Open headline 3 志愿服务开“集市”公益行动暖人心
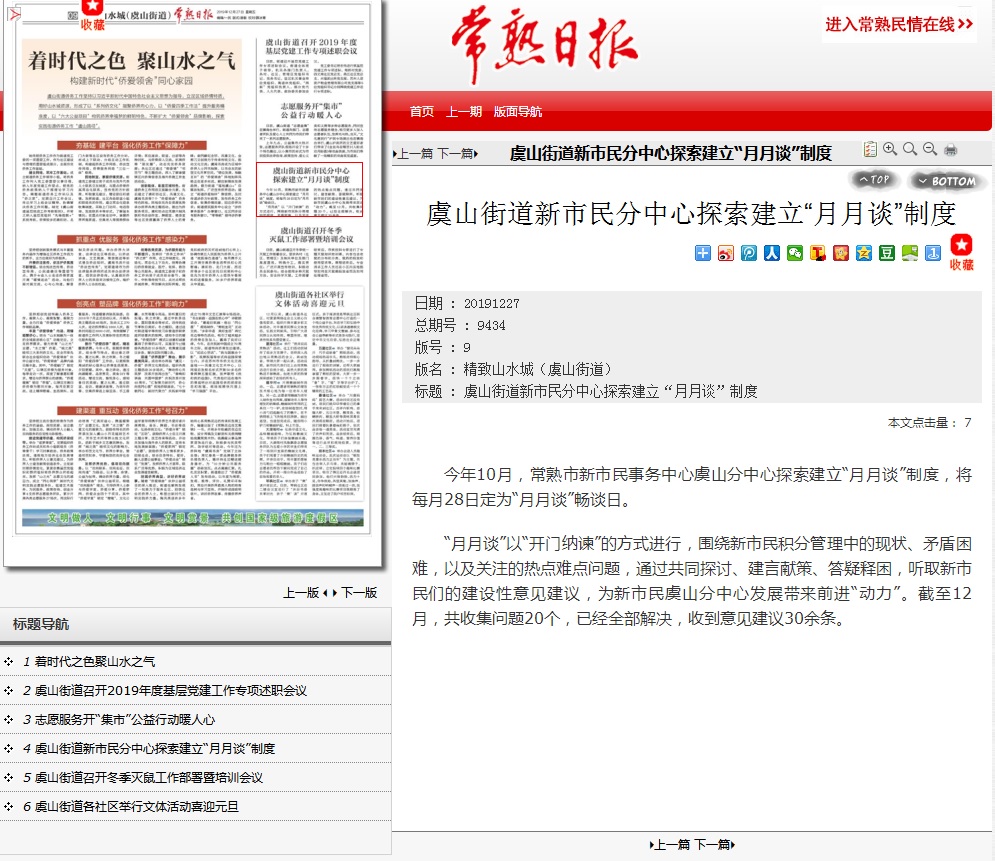This screenshot has width=995, height=861. [x=125, y=720]
